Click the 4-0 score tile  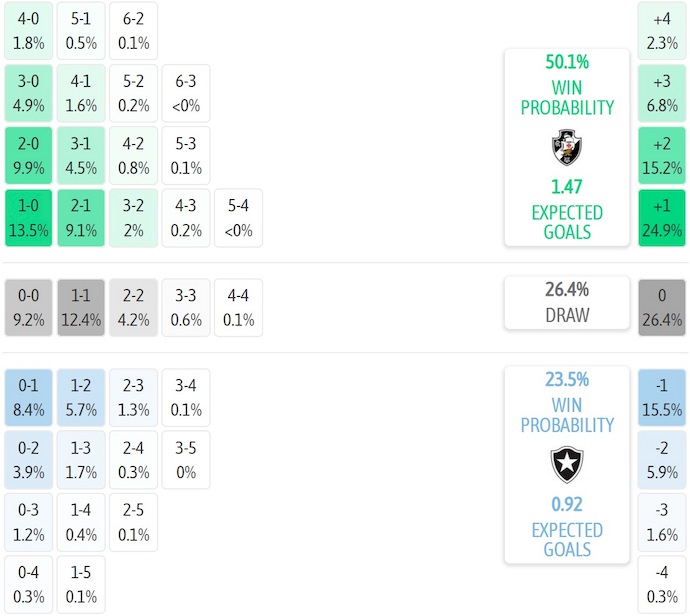point(28,30)
